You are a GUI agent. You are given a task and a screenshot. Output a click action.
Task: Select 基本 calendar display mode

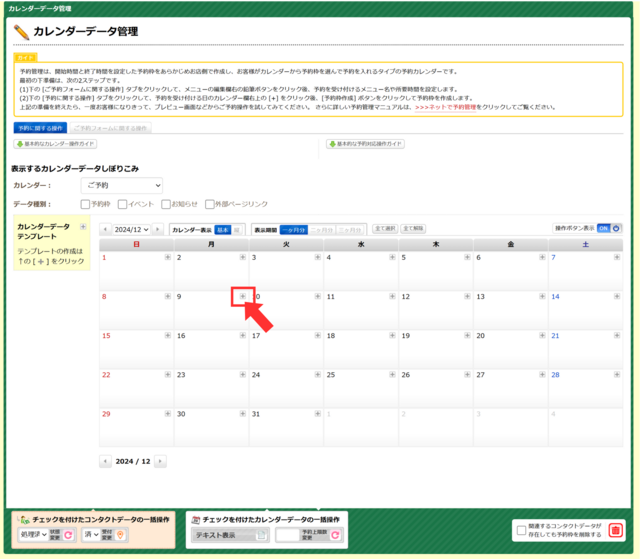(223, 230)
